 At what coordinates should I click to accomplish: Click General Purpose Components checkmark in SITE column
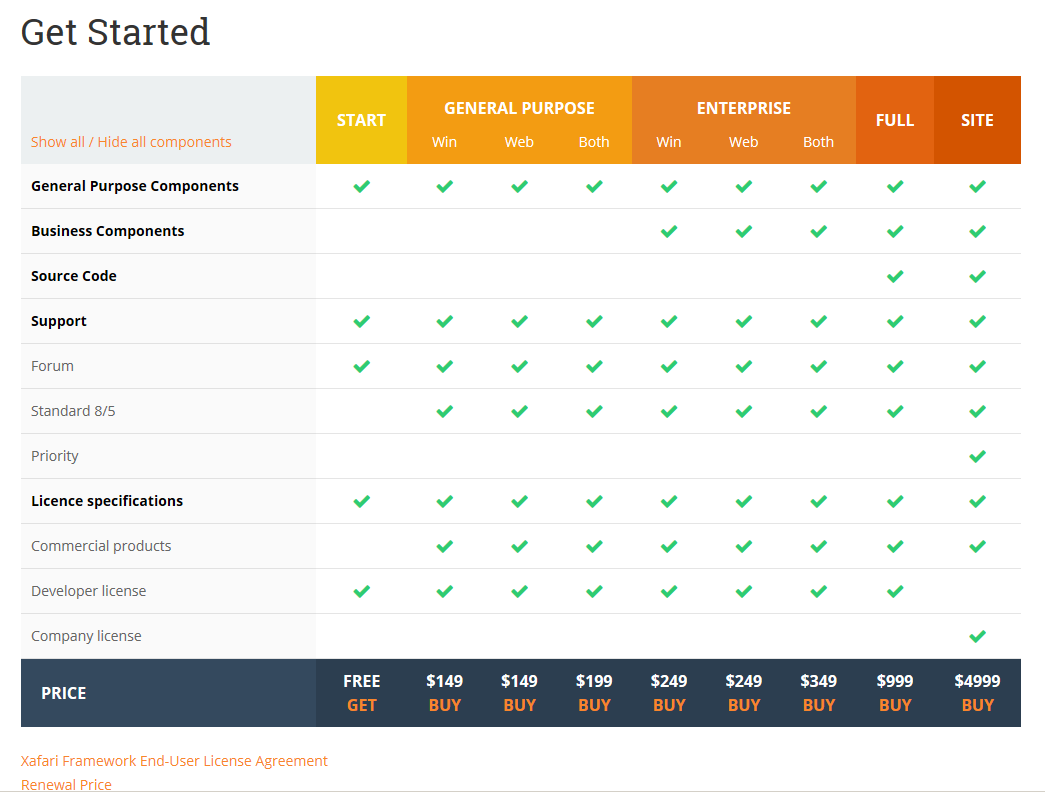click(978, 186)
